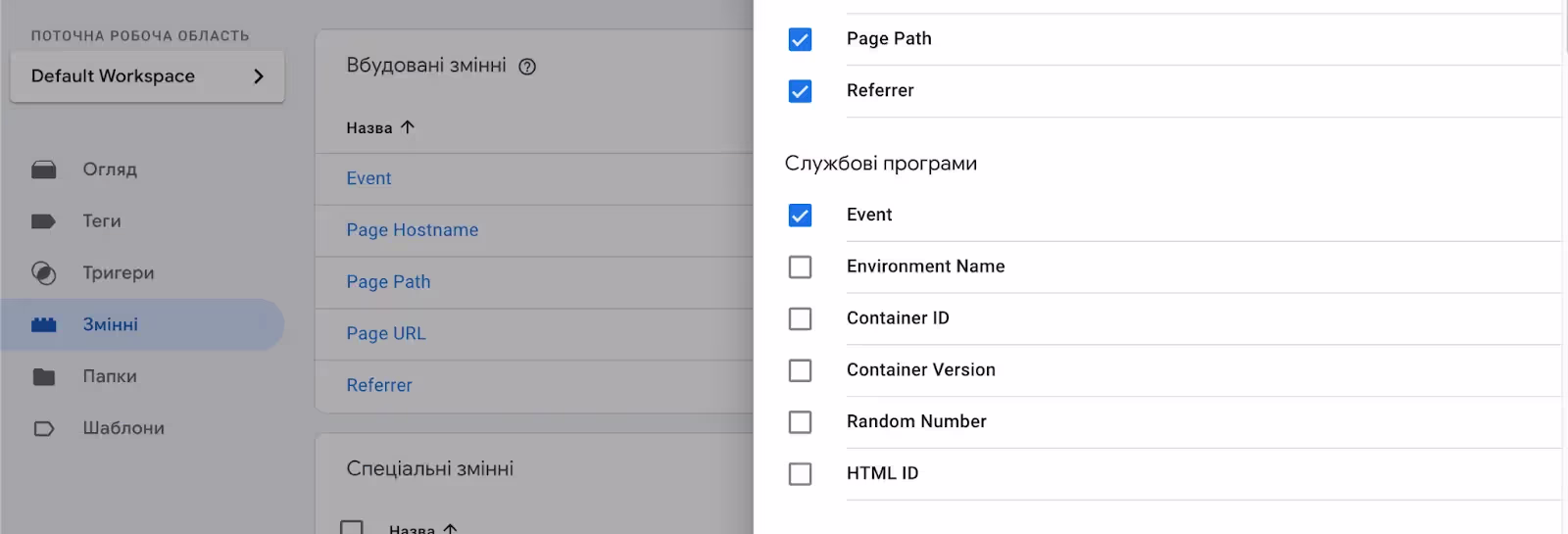Screen dimensions: 1568x534
Task: Open the Overview (Огляд) briefcase icon
Action: point(43,170)
